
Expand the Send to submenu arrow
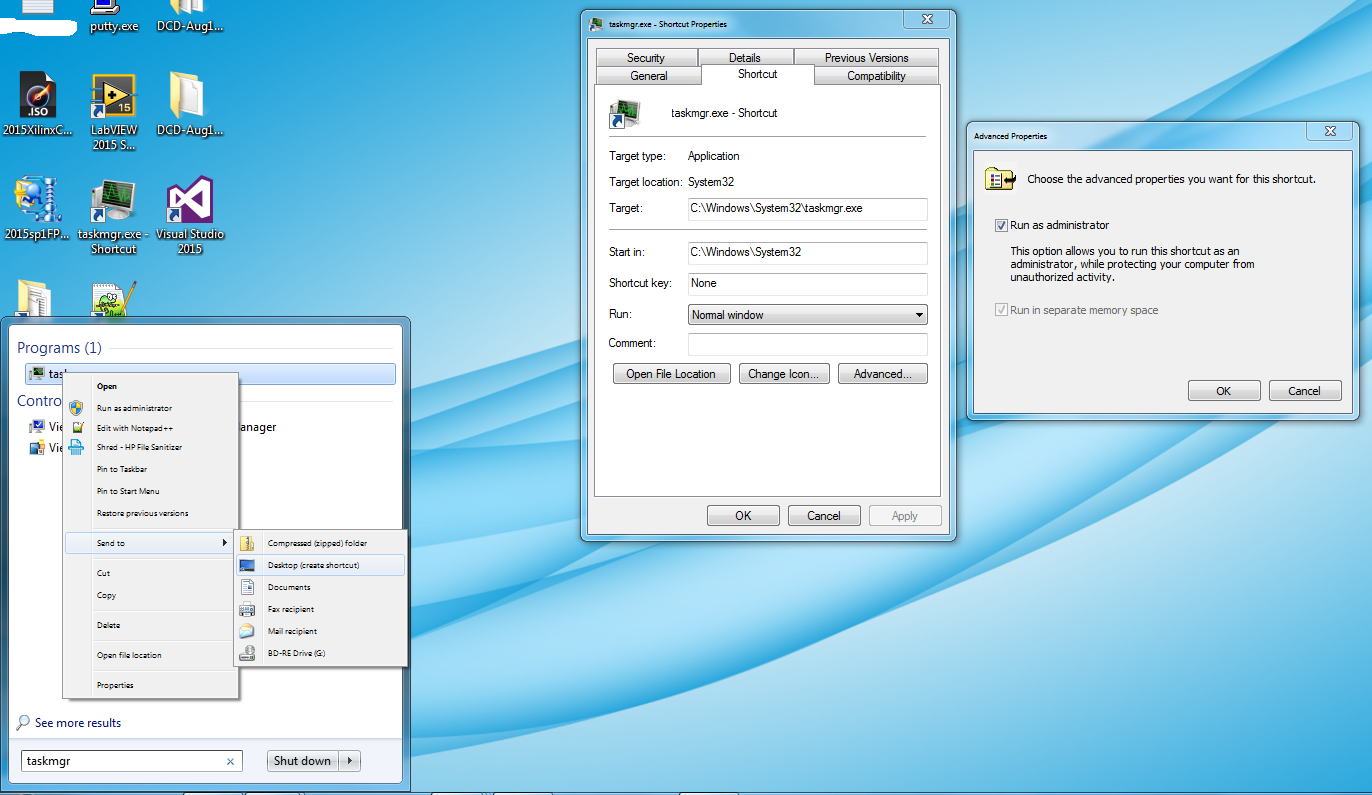[x=224, y=543]
